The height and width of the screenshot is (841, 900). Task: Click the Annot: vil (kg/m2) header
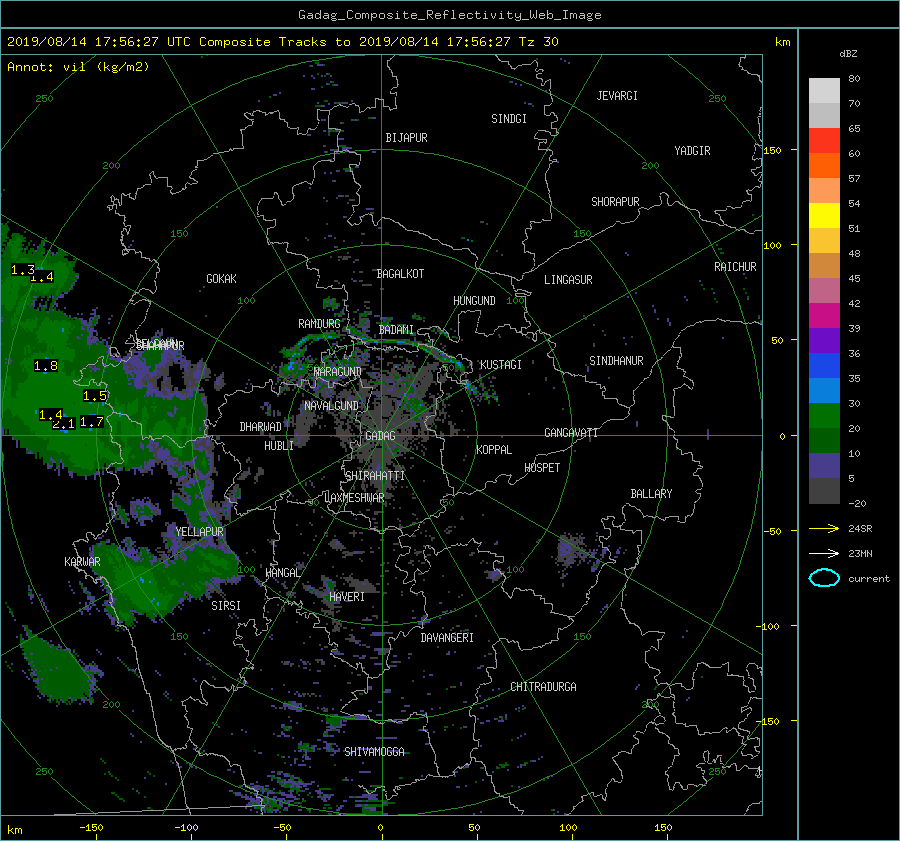(78, 67)
